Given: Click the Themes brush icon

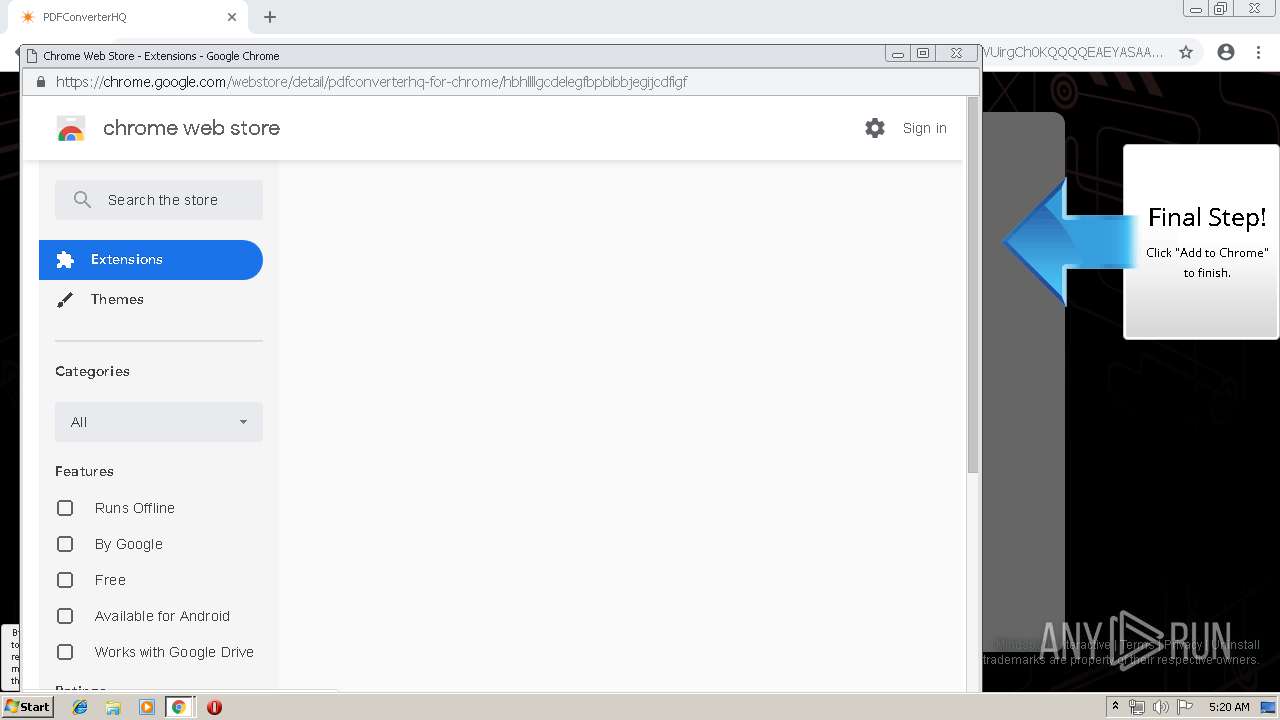Looking at the screenshot, I should point(65,300).
